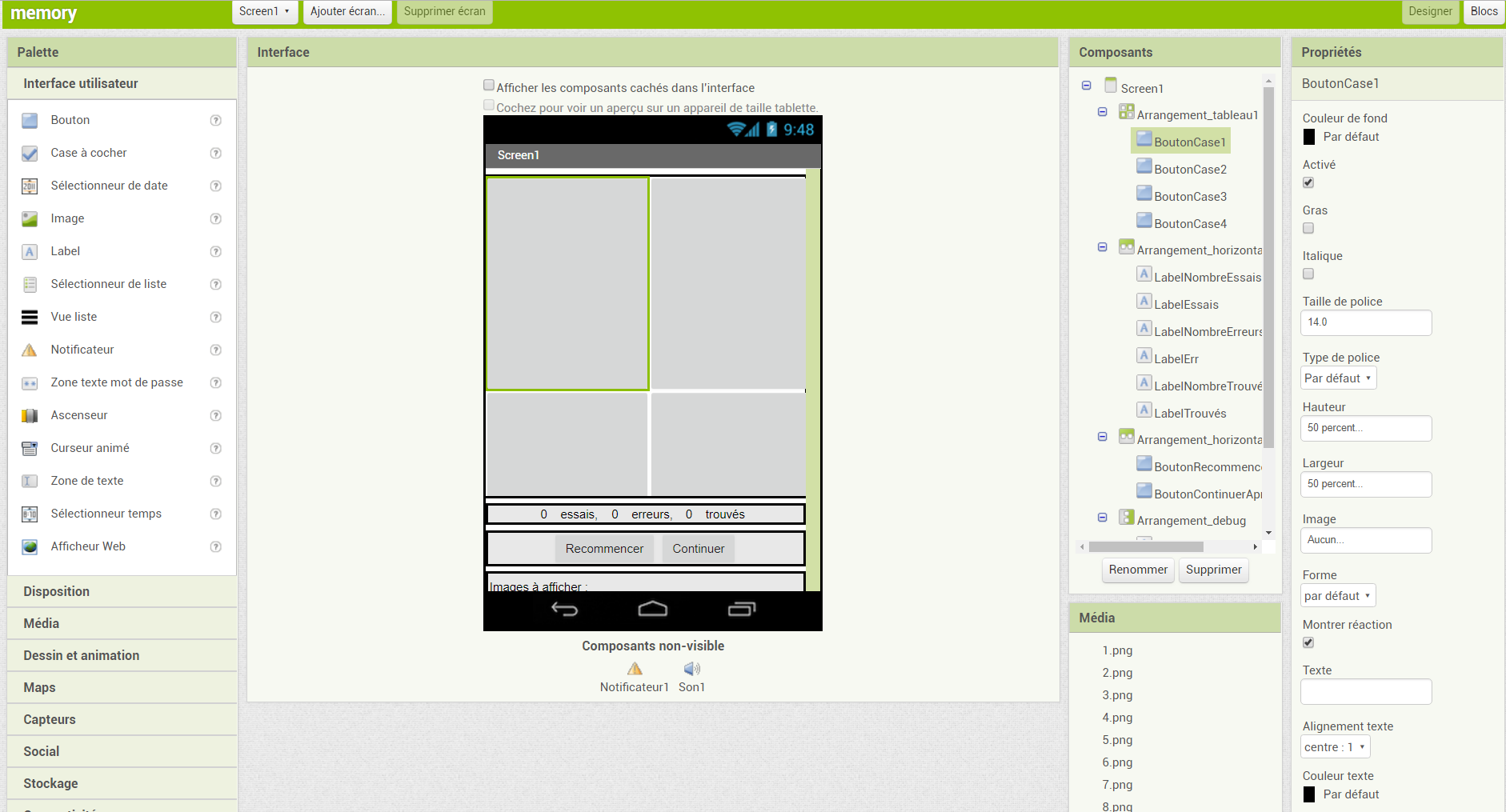Open help for the Label component
Screen dimensions: 1506x812
pos(215,252)
